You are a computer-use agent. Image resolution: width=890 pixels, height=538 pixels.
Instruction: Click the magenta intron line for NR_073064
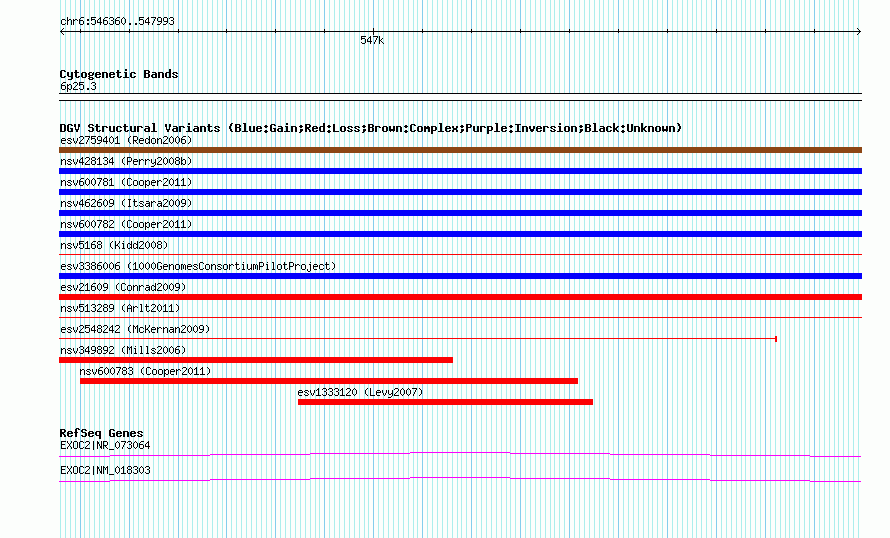[460, 454]
